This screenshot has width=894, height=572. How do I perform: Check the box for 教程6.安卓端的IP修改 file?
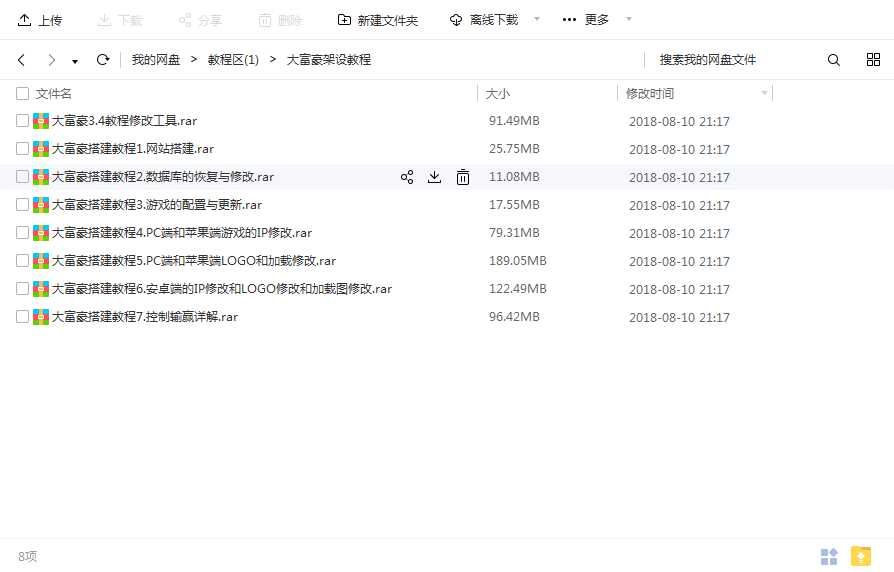click(x=22, y=289)
